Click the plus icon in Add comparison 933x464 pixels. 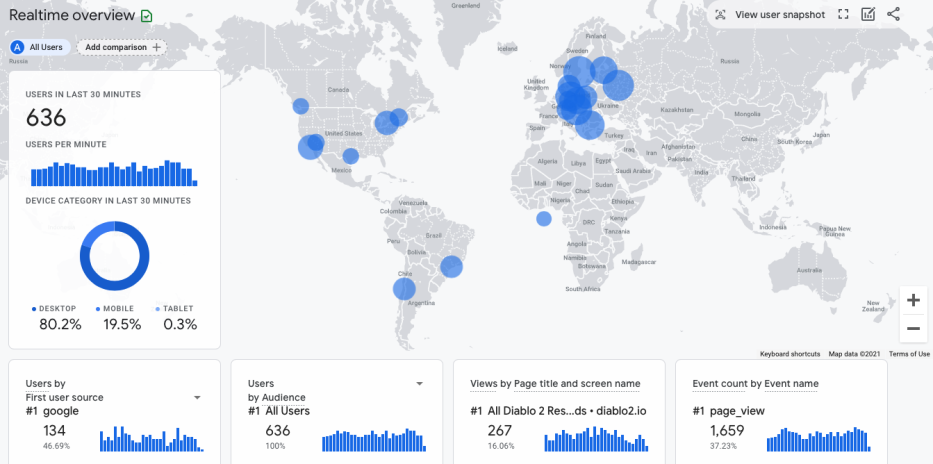[156, 47]
